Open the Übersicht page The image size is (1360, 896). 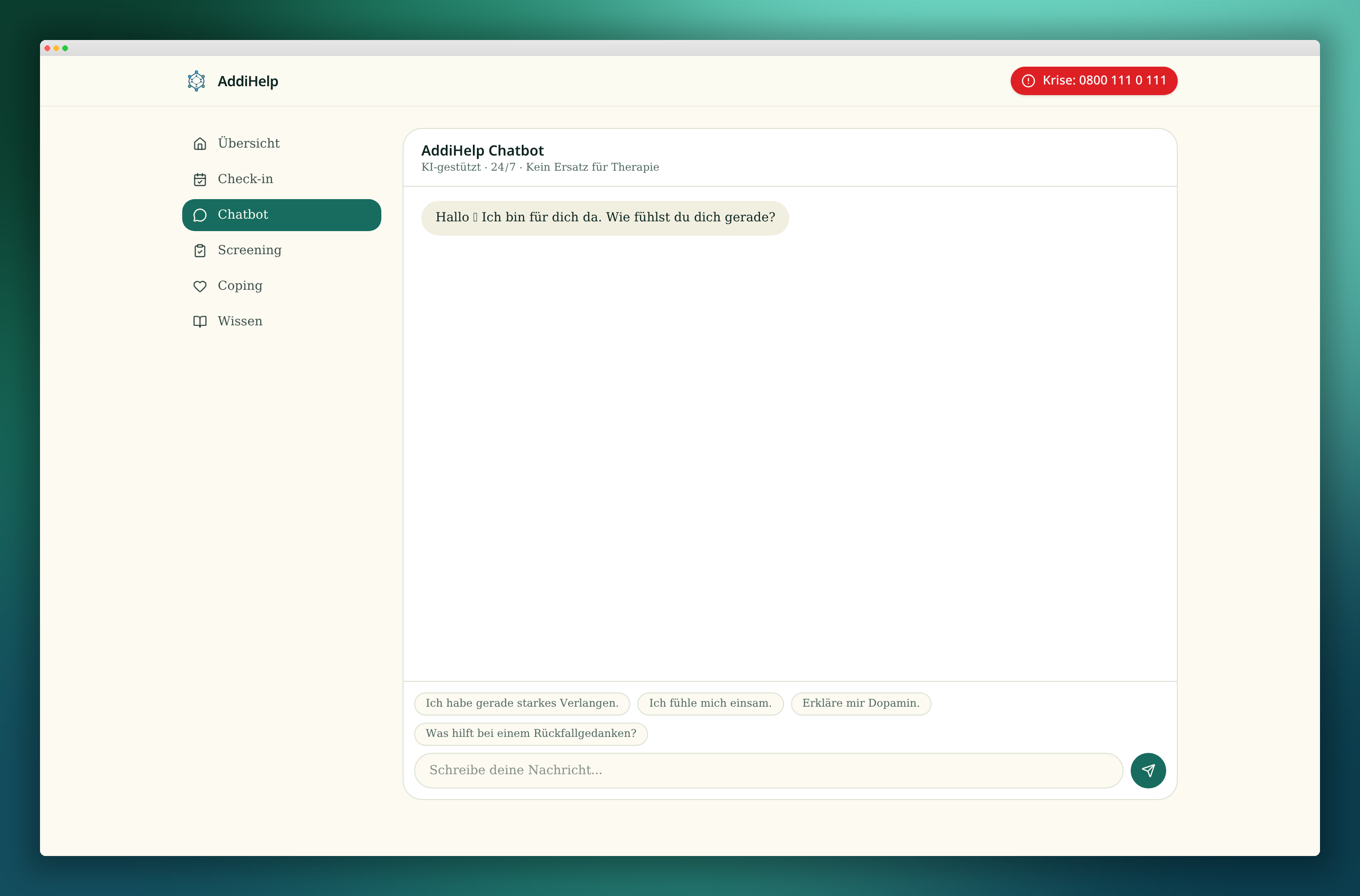[282, 144]
